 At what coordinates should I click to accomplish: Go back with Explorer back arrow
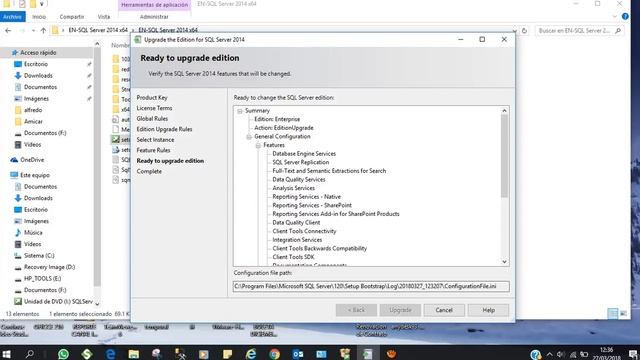8,31
